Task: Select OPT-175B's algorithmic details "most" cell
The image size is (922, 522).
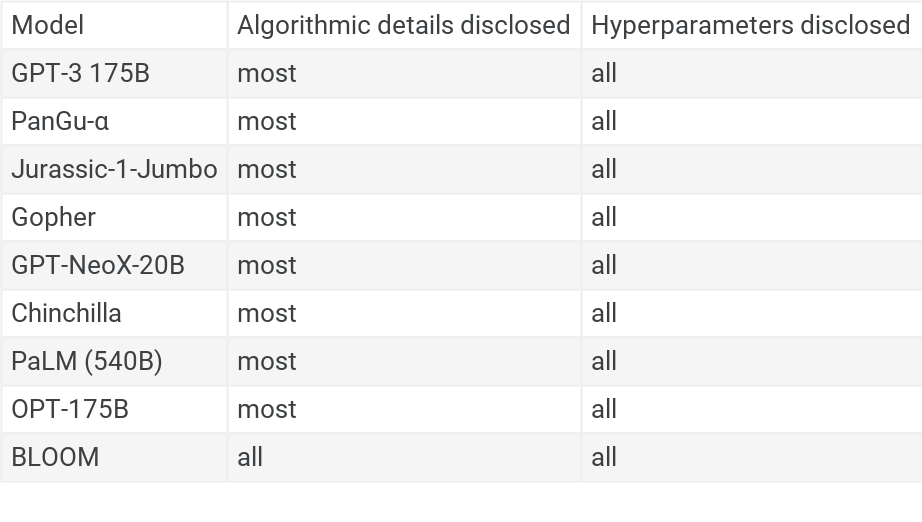Action: pos(267,409)
